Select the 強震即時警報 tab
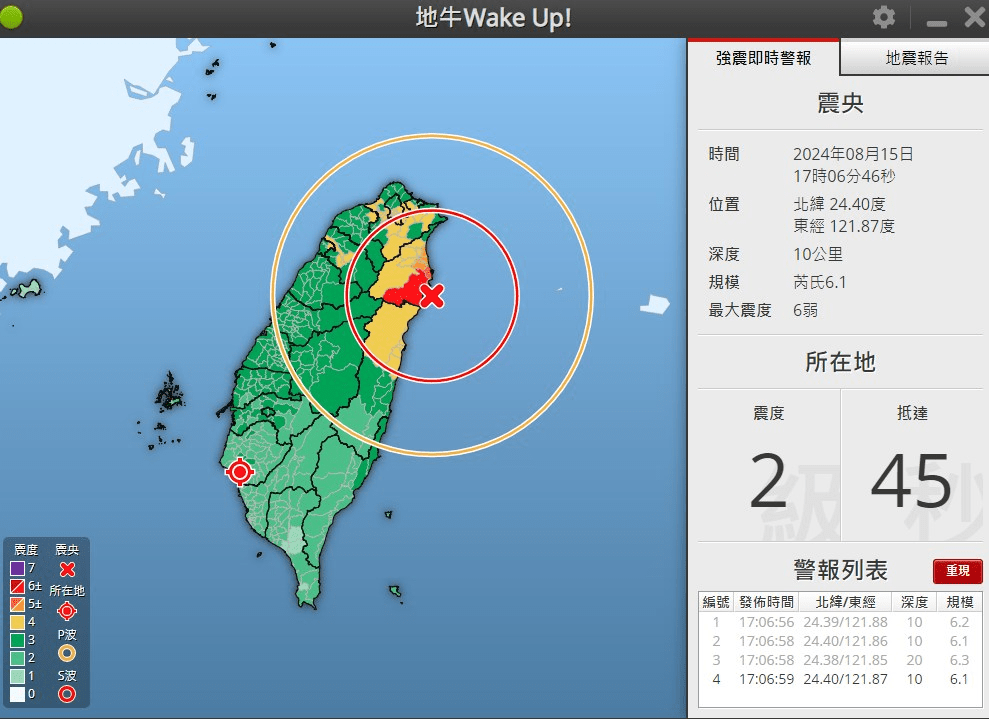Image resolution: width=989 pixels, height=719 pixels. [x=763, y=58]
